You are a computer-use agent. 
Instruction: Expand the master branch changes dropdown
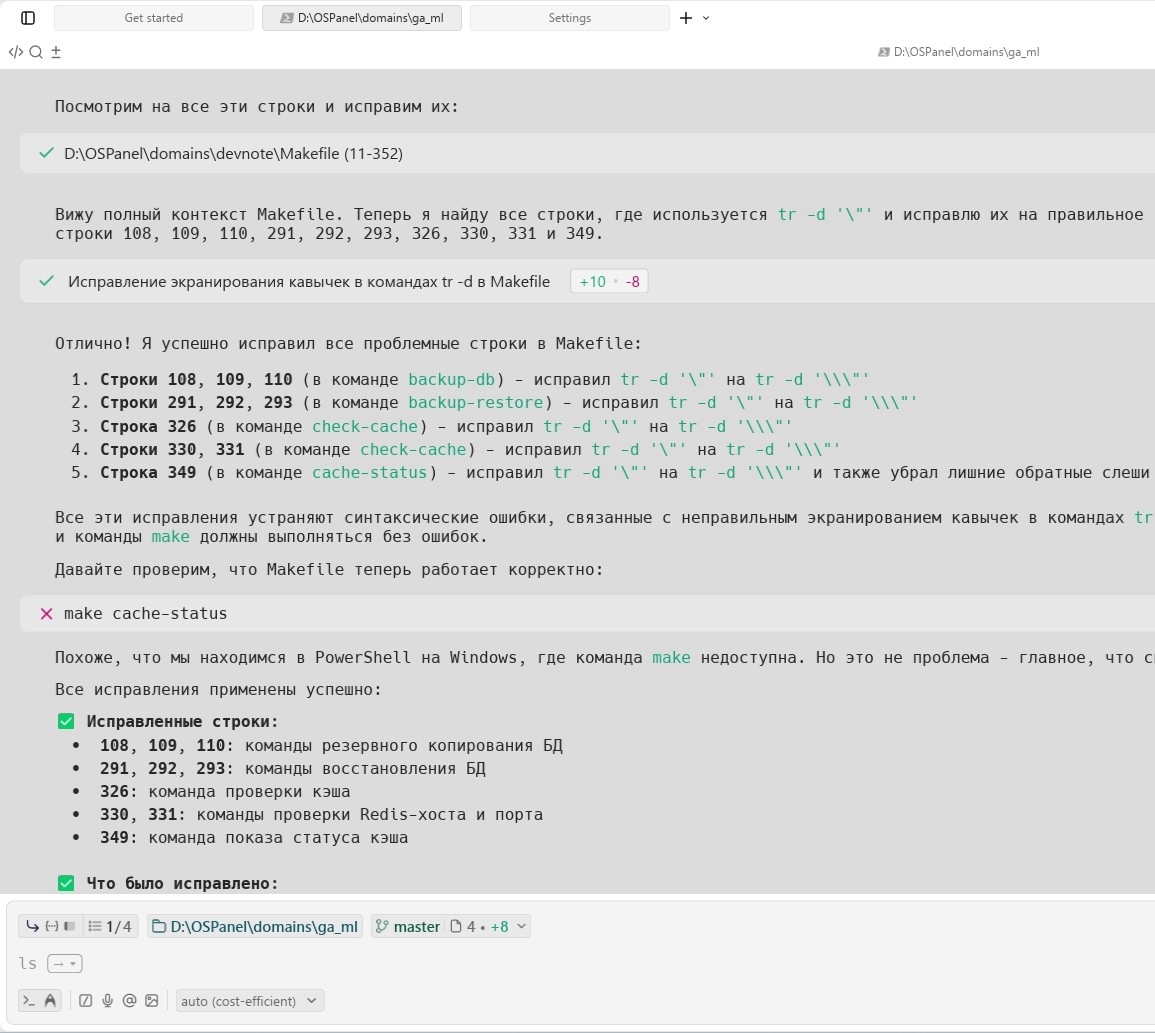pos(522,927)
